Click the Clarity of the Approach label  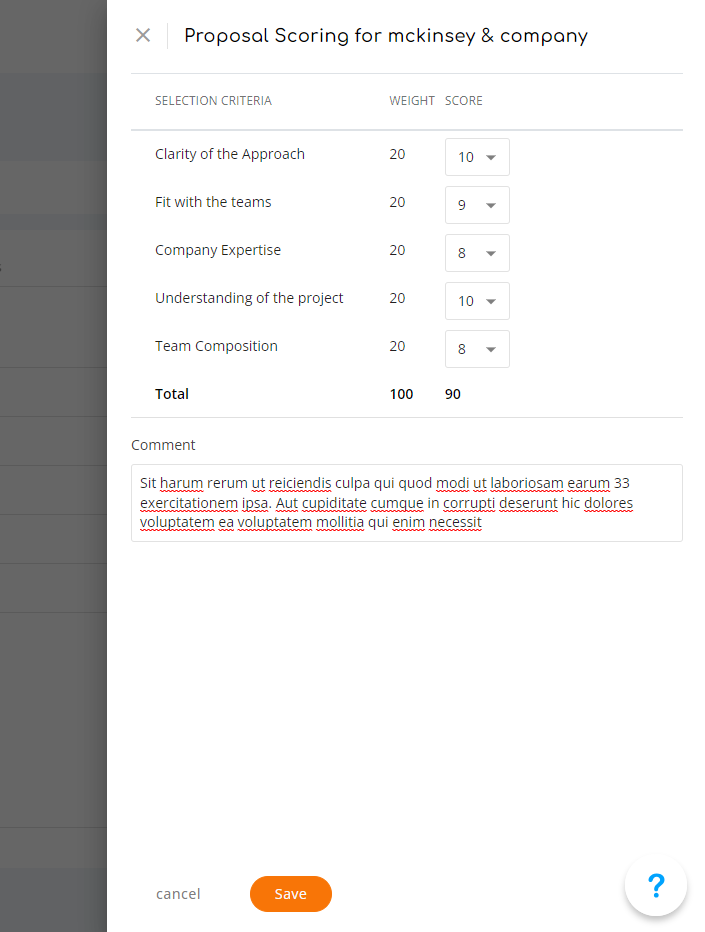coord(230,154)
